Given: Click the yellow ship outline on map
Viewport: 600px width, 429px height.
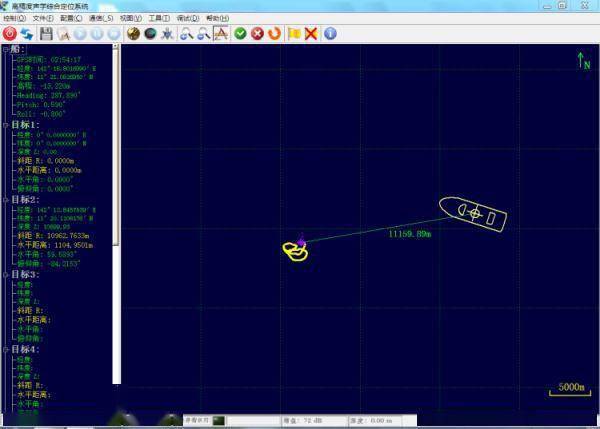Looking at the screenshot, I should click(473, 212).
